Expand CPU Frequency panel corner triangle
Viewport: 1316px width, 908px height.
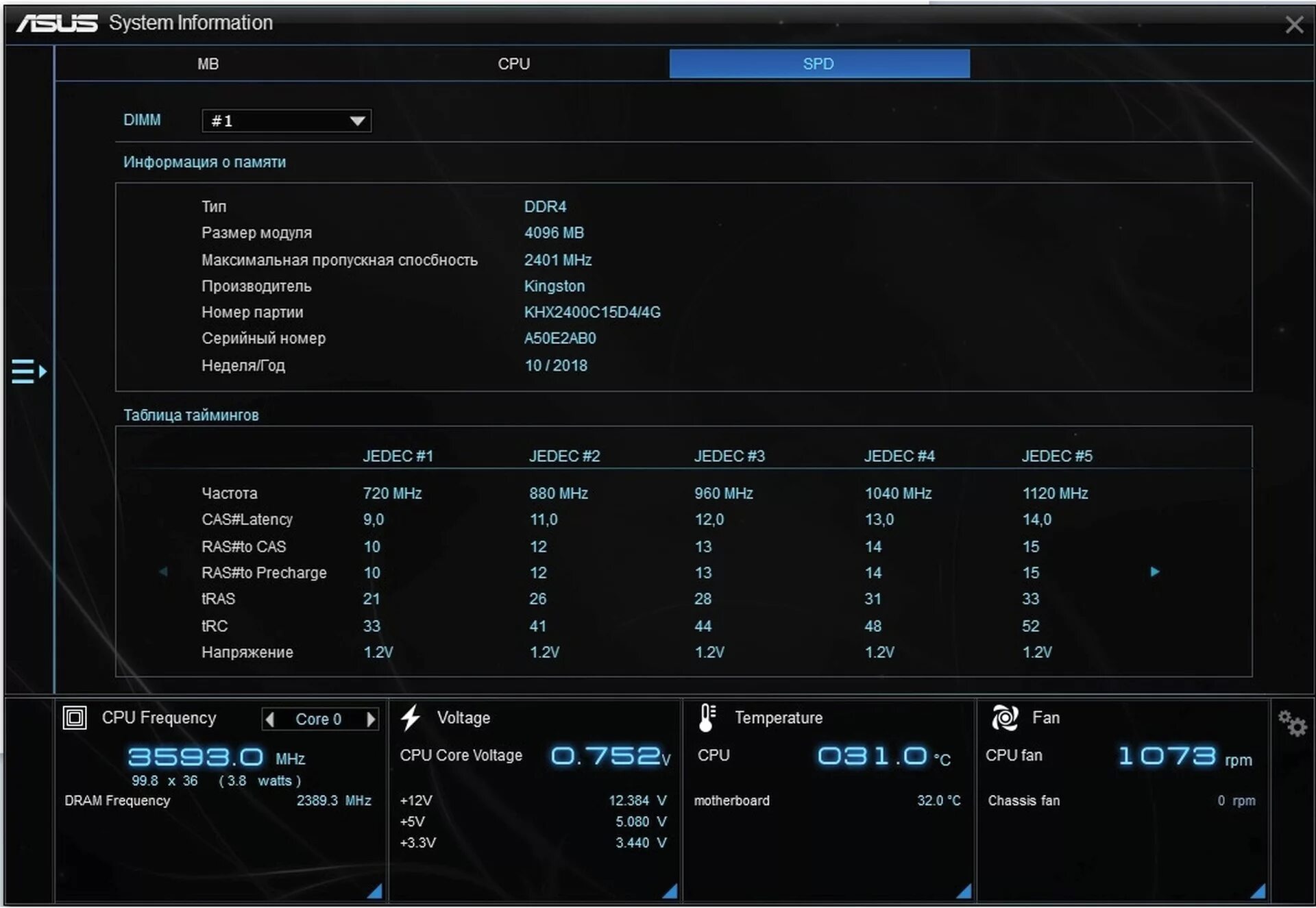[x=375, y=890]
